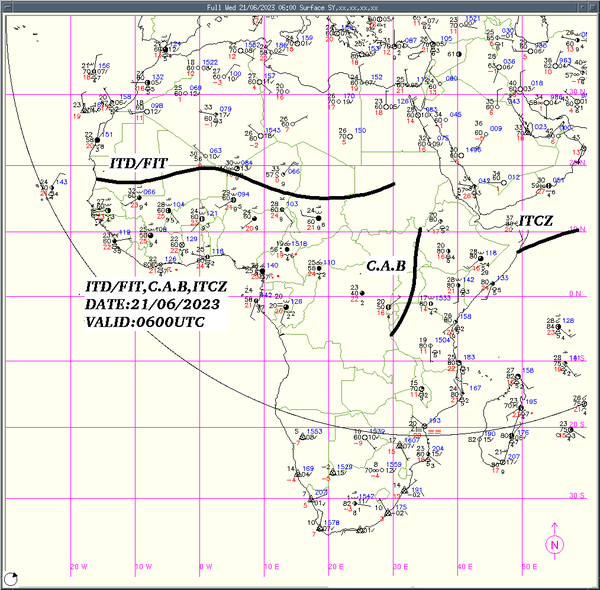
Task: Click the 50 E longitude label
Action: (529, 567)
